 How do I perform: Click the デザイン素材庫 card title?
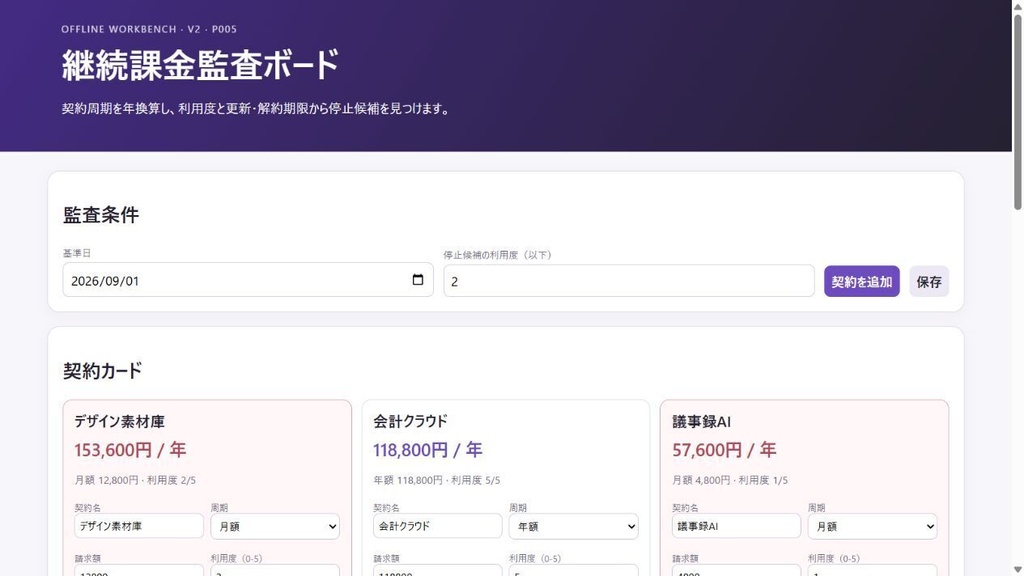[120, 422]
